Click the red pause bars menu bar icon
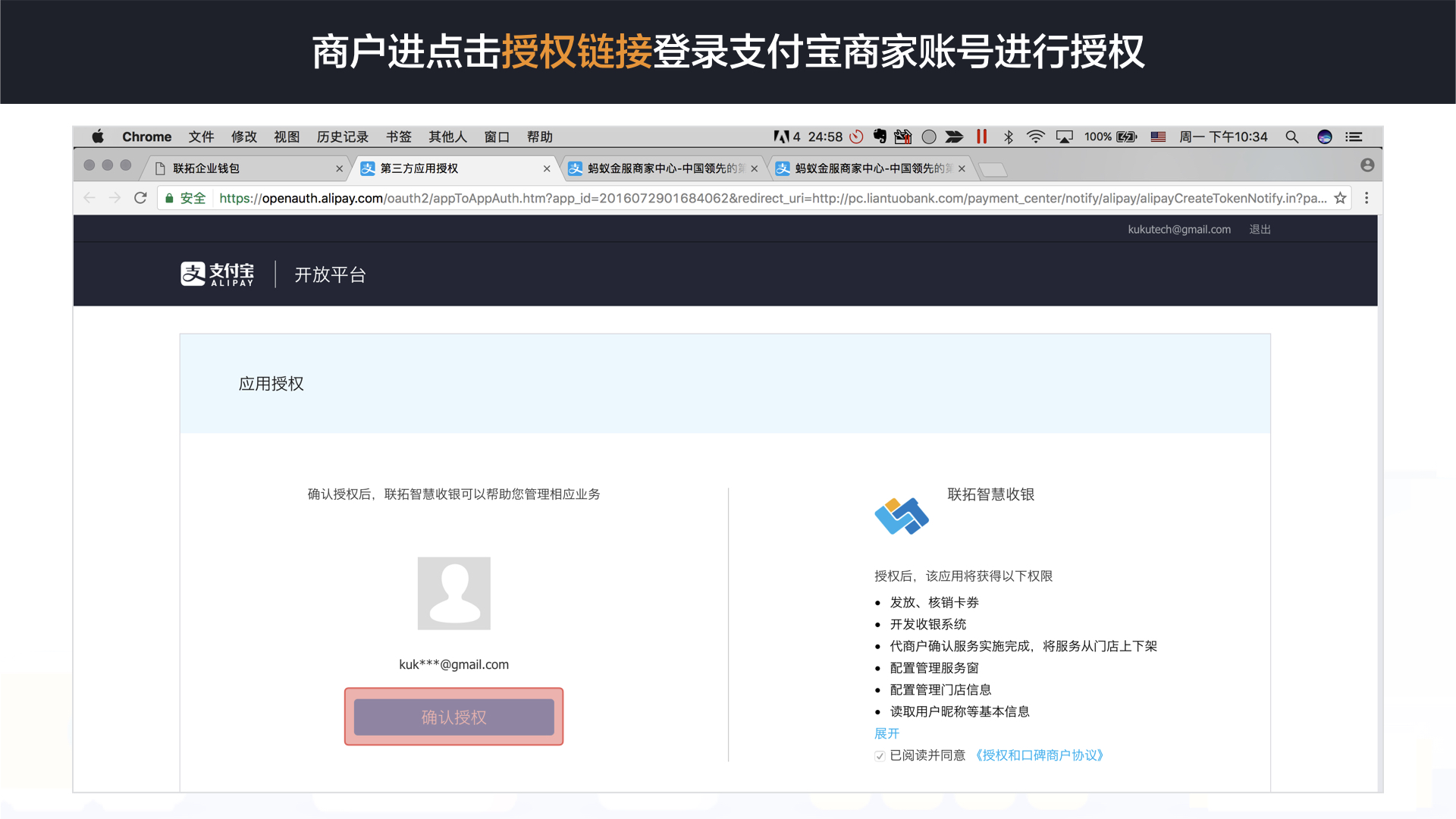This screenshot has height=819, width=1456. 982,136
